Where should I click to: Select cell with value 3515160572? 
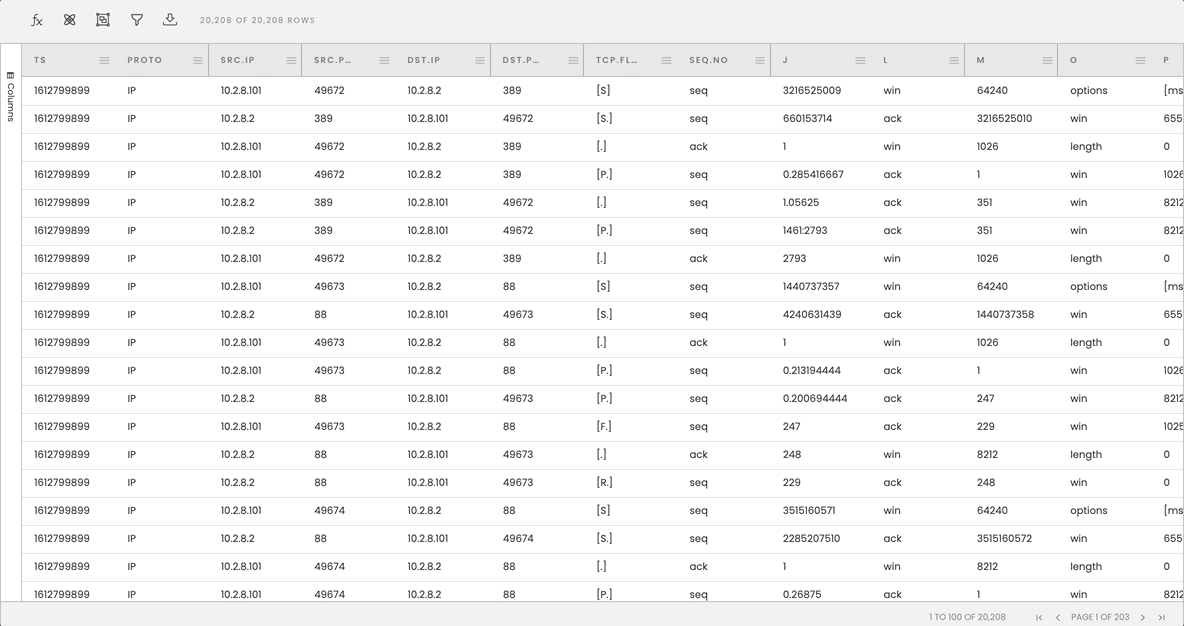(x=1004, y=538)
